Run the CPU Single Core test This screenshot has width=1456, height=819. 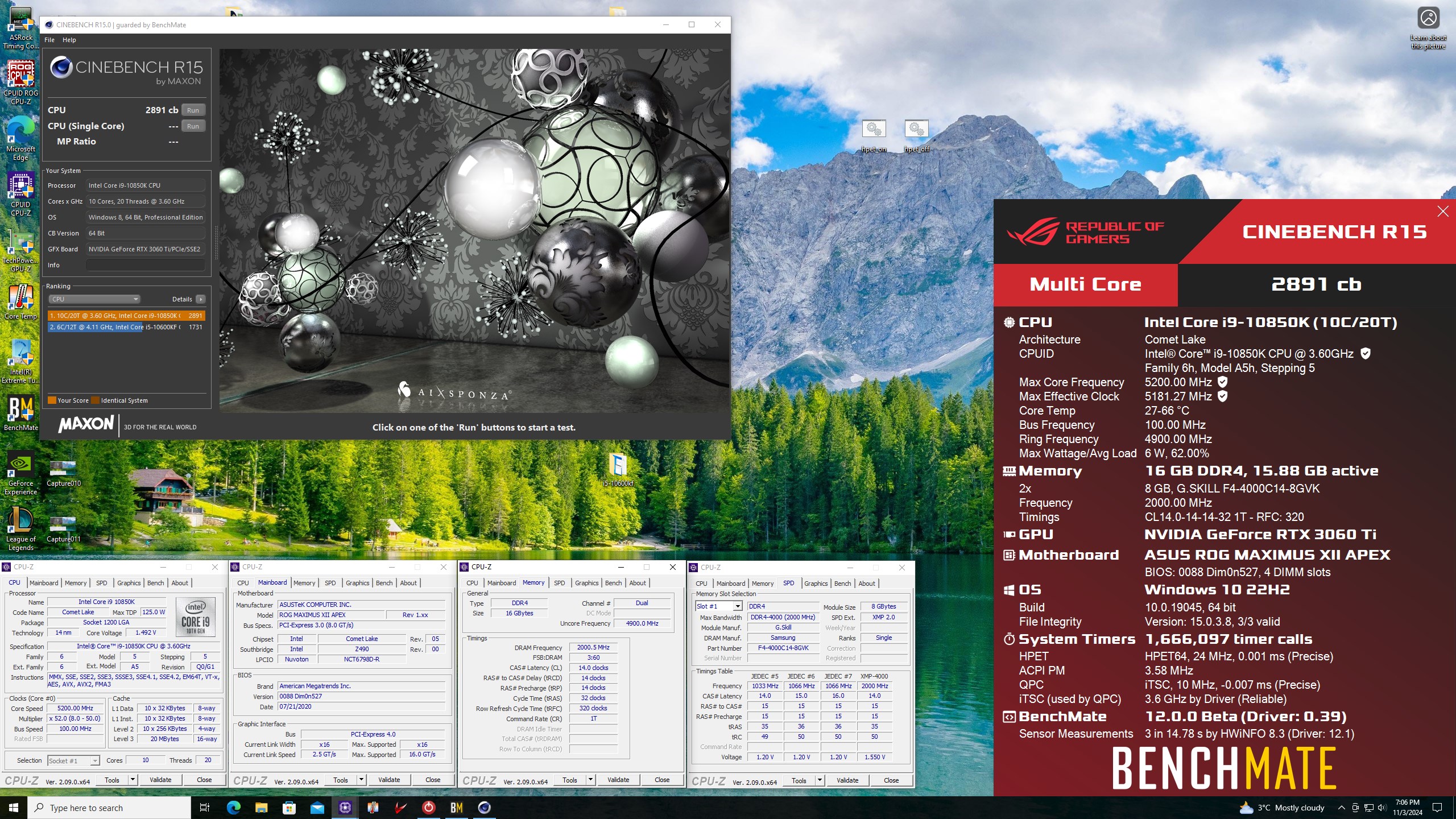[193, 126]
